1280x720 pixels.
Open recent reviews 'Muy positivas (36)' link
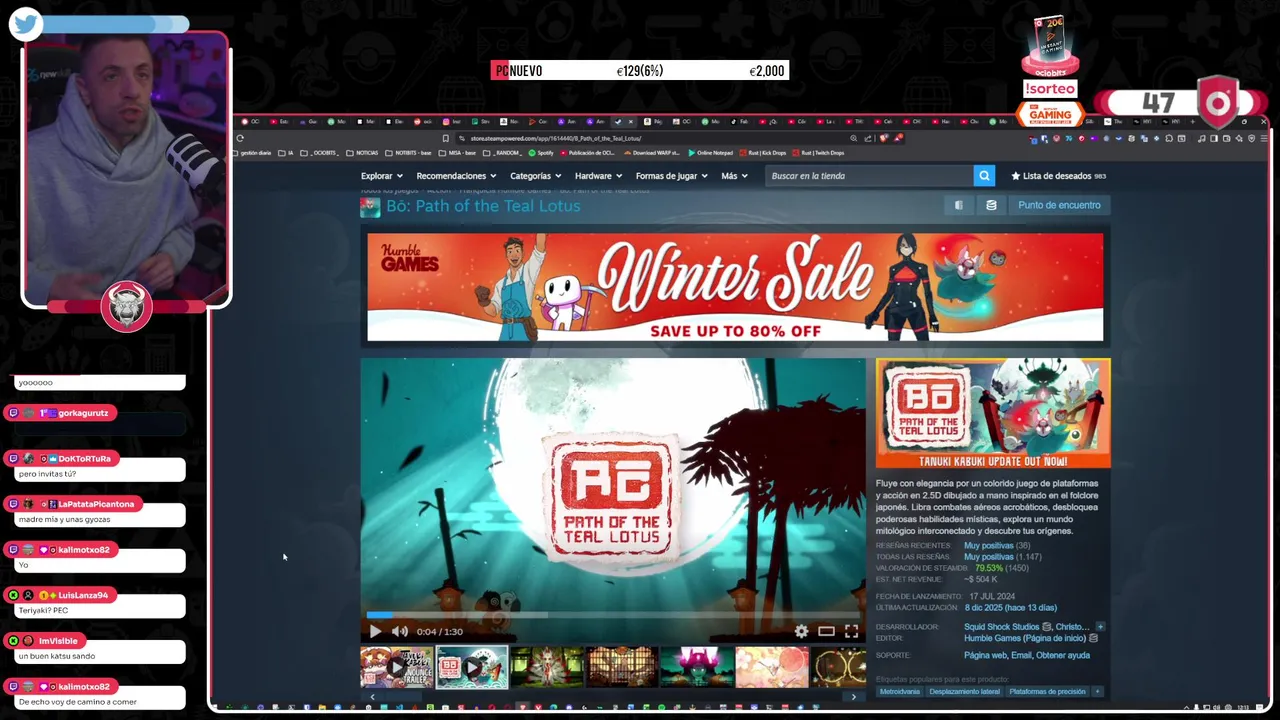coord(996,545)
